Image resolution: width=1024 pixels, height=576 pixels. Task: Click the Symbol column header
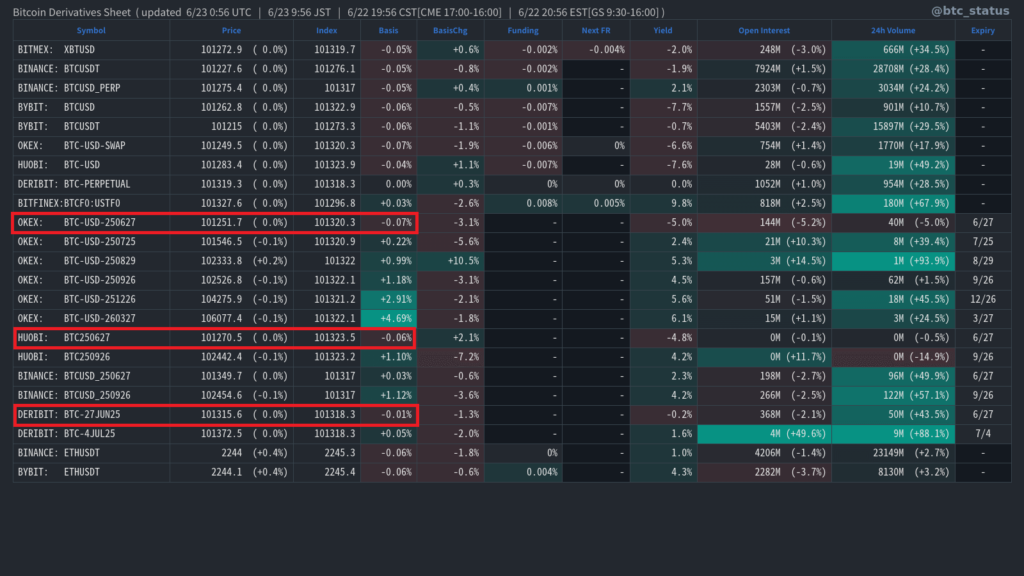[91, 31]
